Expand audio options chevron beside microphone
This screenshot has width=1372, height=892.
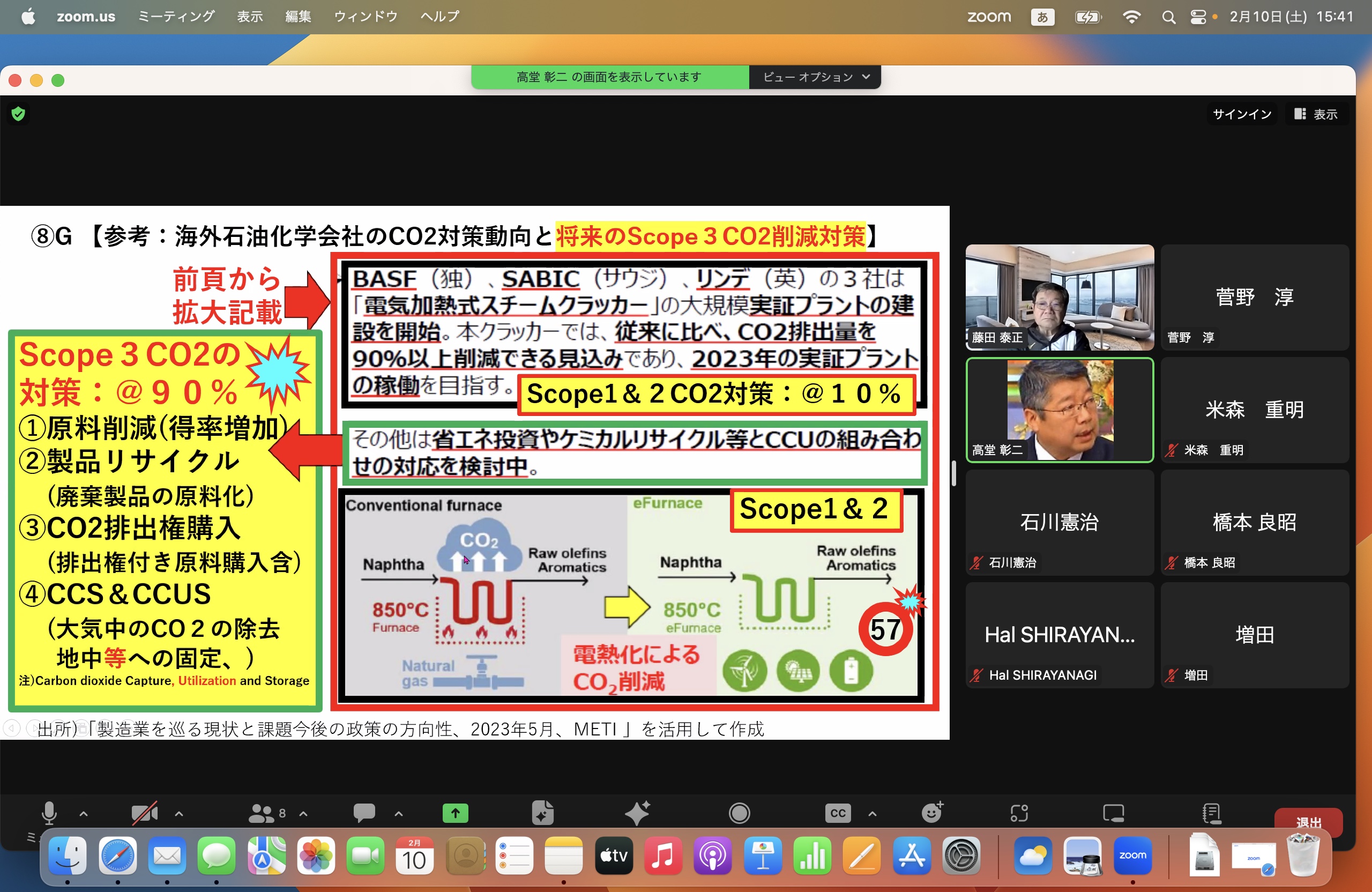(84, 814)
